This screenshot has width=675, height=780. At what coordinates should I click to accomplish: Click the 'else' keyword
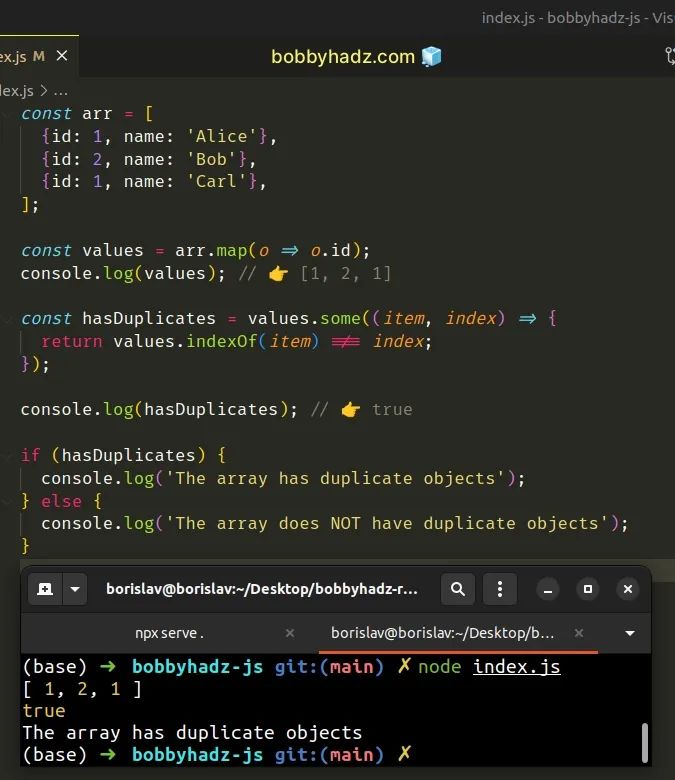point(61,501)
